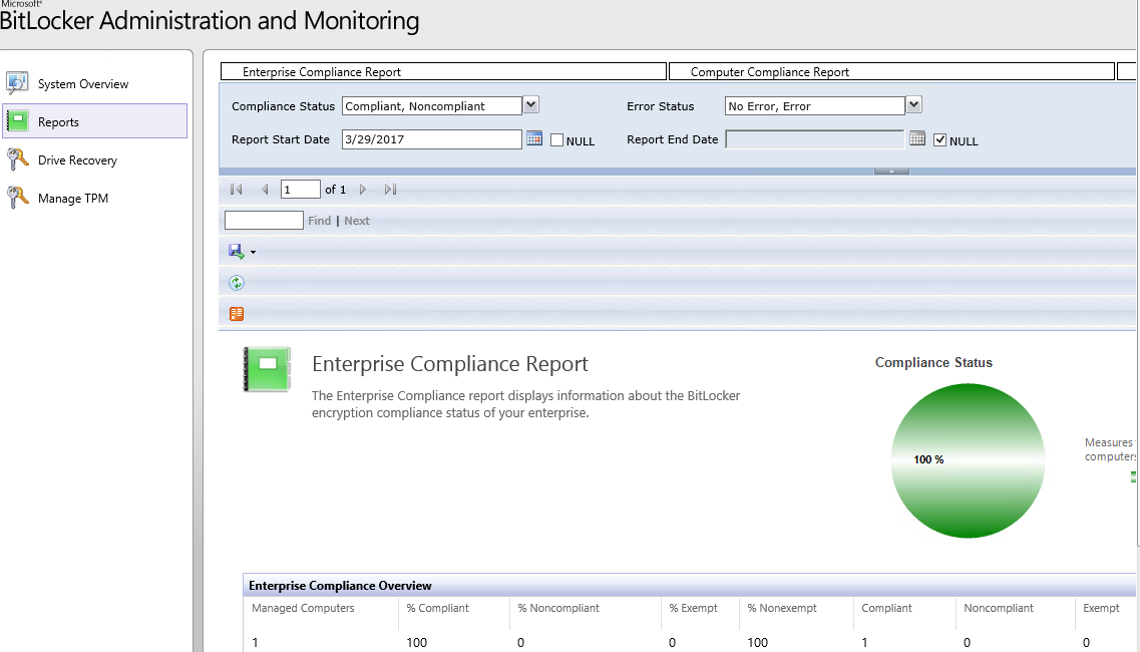Click the orange data feed icon

pyautogui.click(x=237, y=314)
